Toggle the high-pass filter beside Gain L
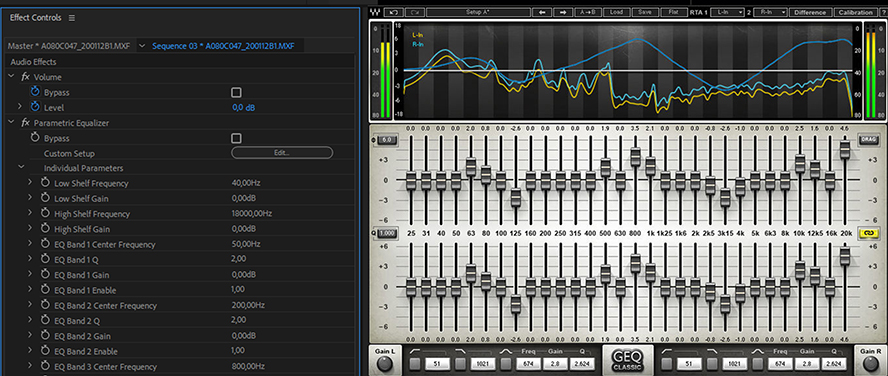The width and height of the screenshot is (888, 376). 416,364
